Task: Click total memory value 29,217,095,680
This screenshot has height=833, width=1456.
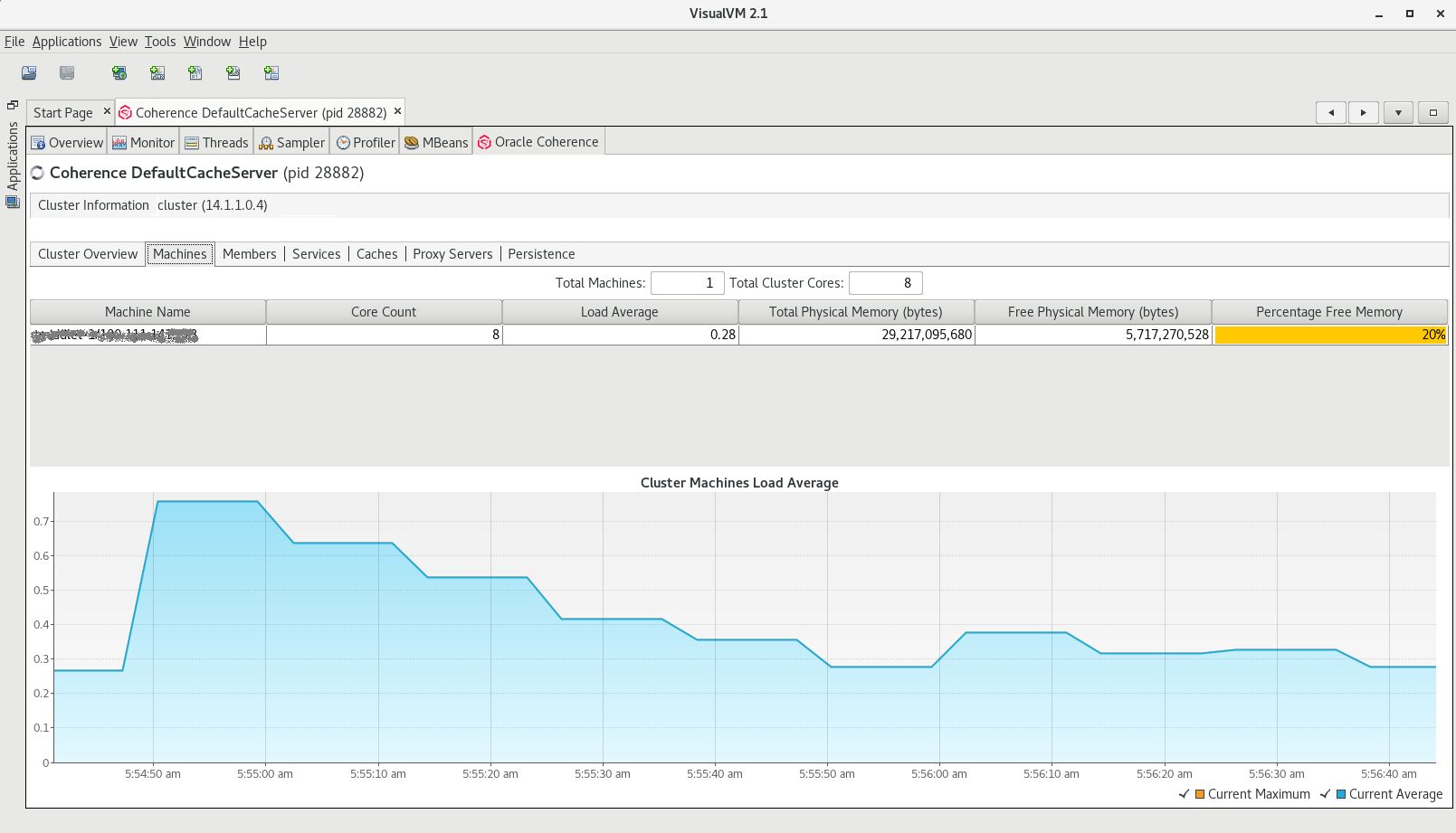Action: (927, 335)
